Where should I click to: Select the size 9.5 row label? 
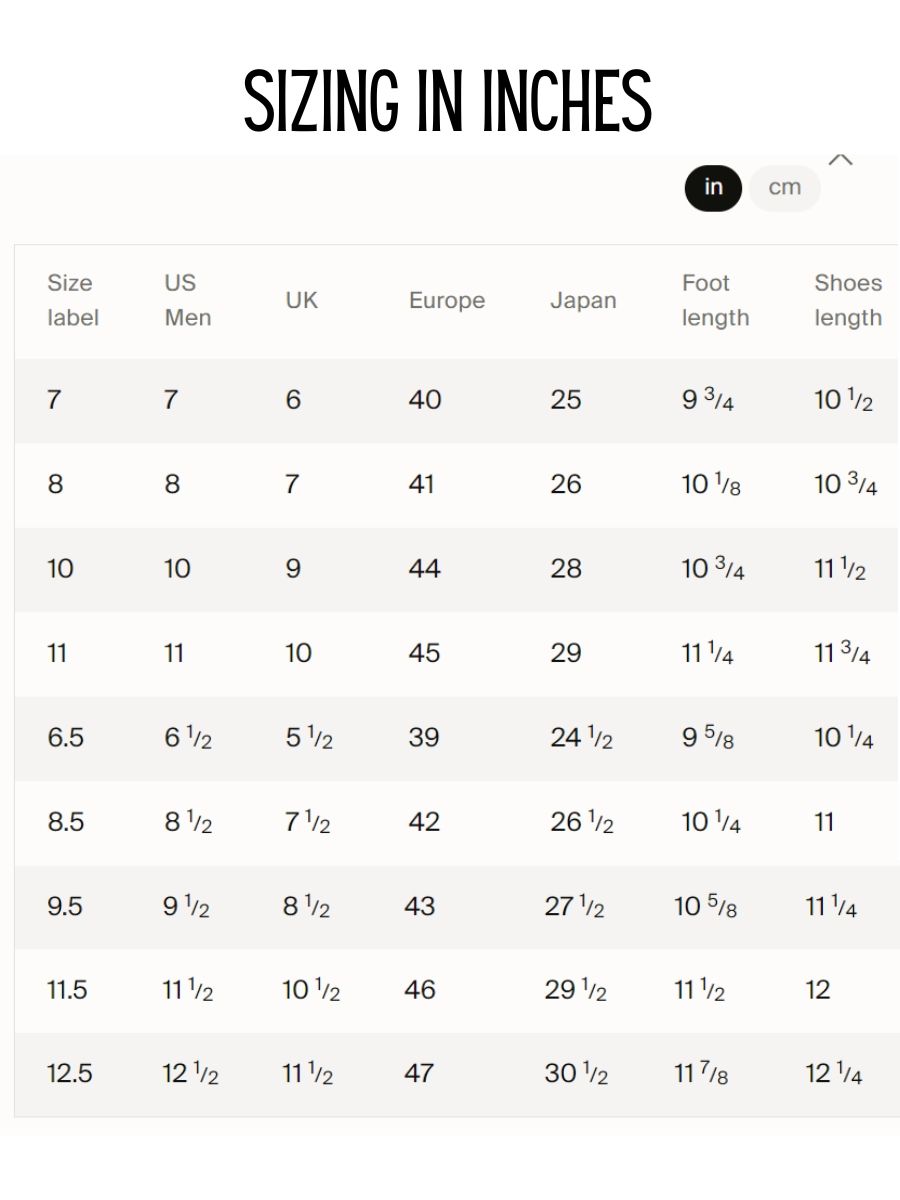[x=64, y=907]
